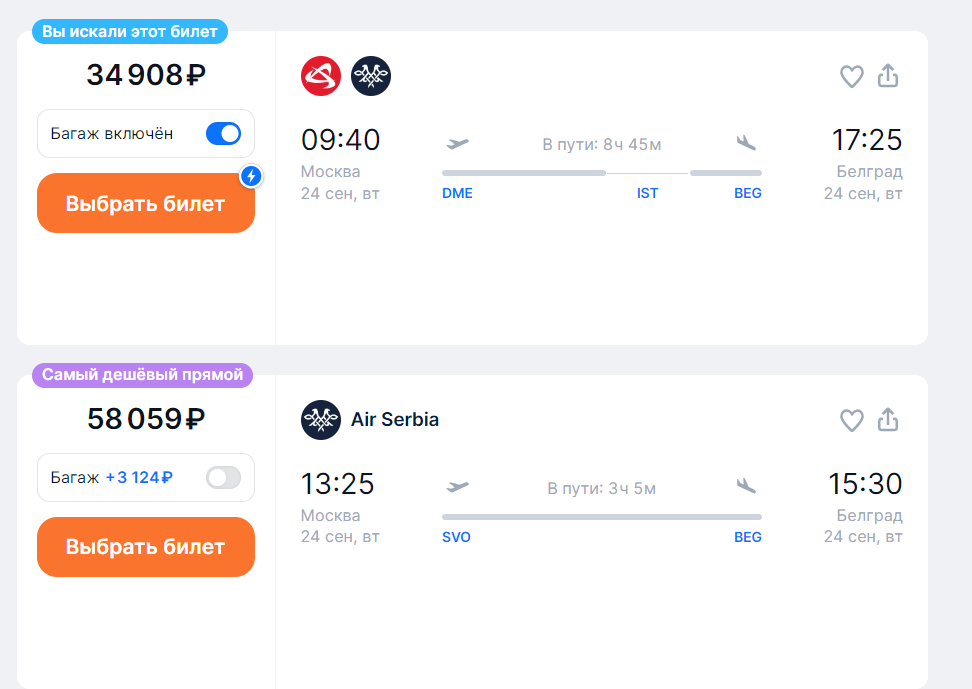
Task: Click the takeoff plane icon in first ticket
Action: coord(458,143)
